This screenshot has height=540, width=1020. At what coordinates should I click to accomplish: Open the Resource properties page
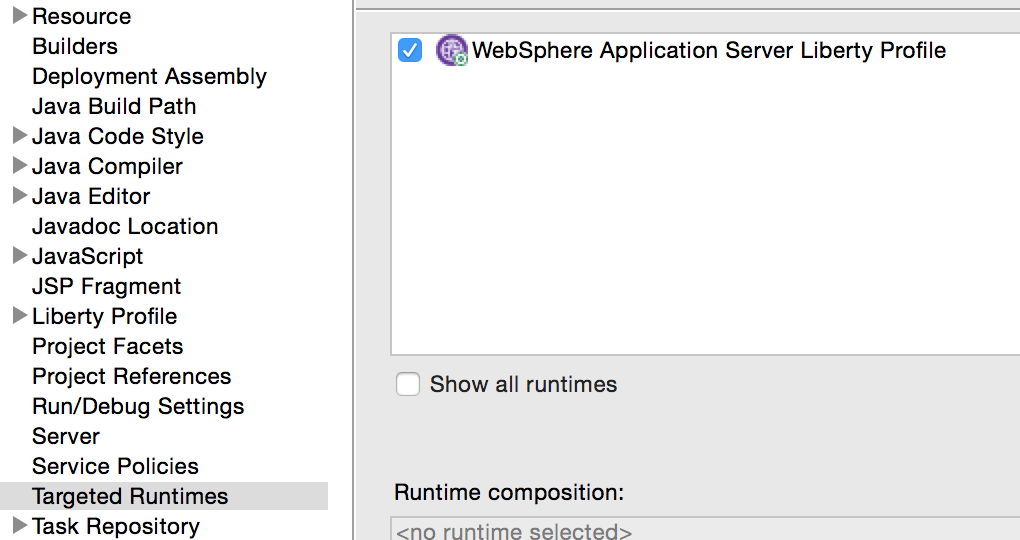coord(81,16)
